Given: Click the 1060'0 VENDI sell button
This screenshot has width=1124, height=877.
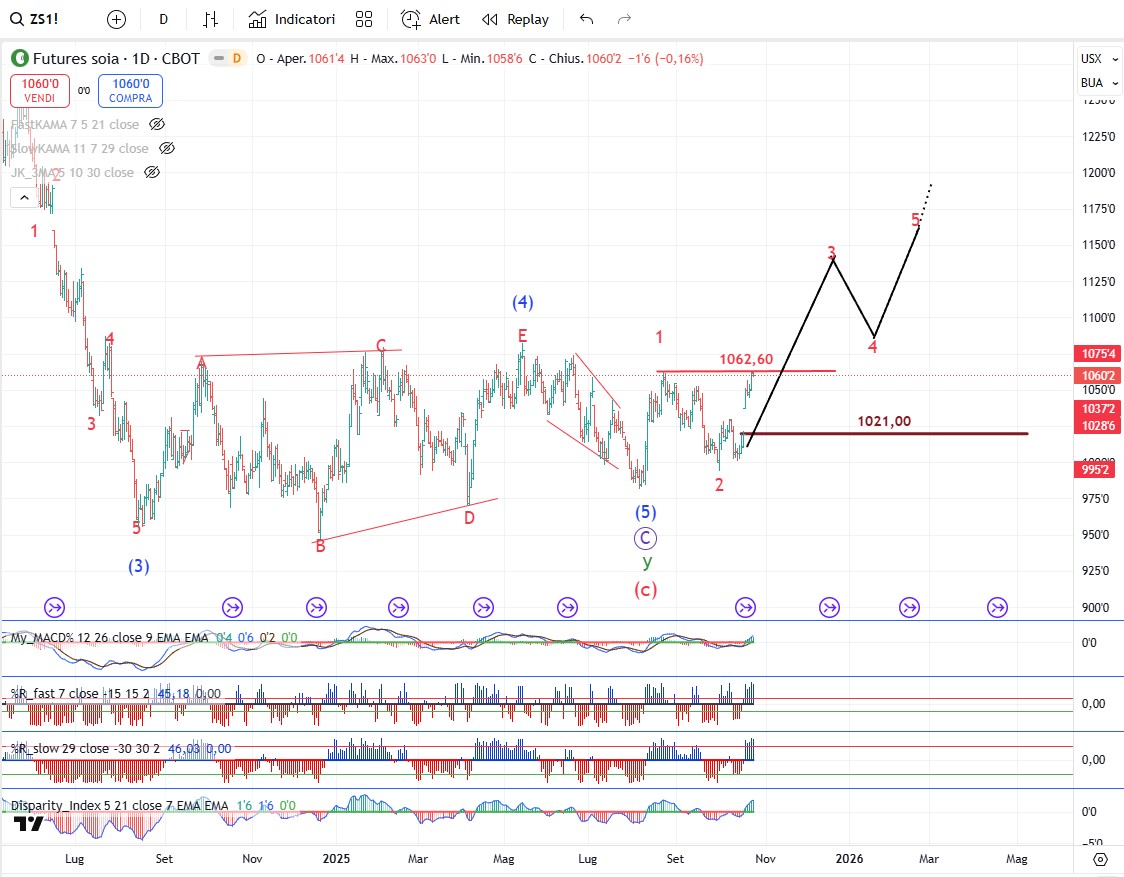Looking at the screenshot, I should (x=39, y=90).
